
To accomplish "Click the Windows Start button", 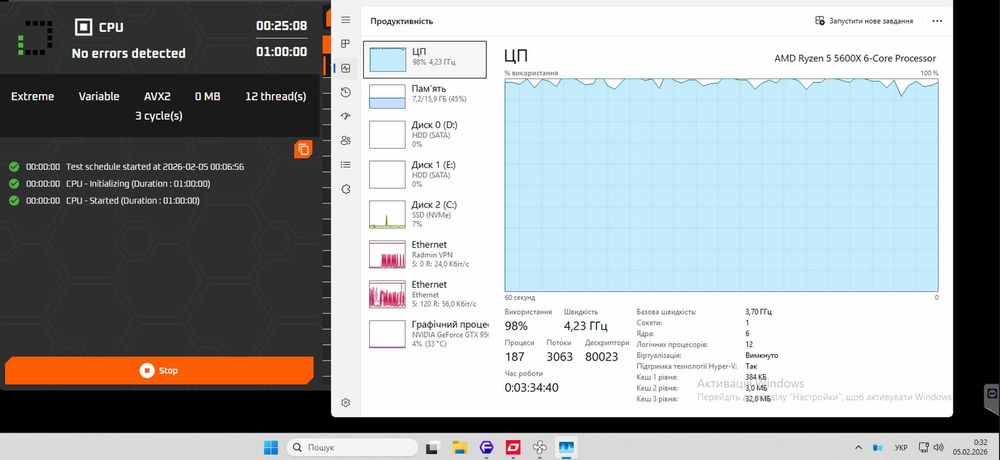I will click(271, 448).
